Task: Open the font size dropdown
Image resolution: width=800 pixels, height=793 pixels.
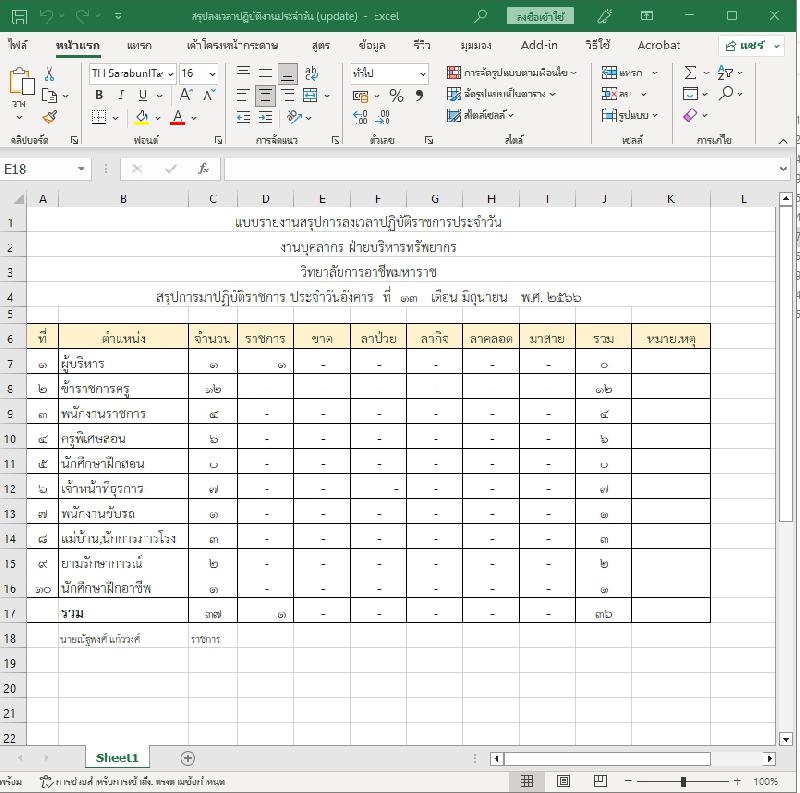Action: [213, 74]
